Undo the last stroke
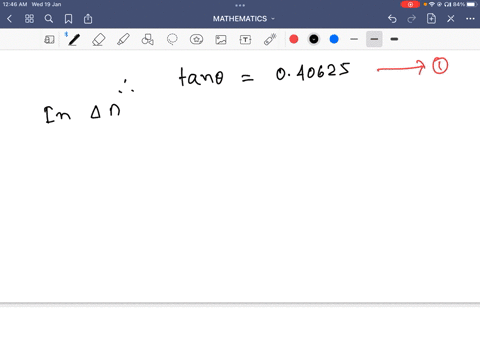This screenshot has height=360, width=480. pos(392,19)
